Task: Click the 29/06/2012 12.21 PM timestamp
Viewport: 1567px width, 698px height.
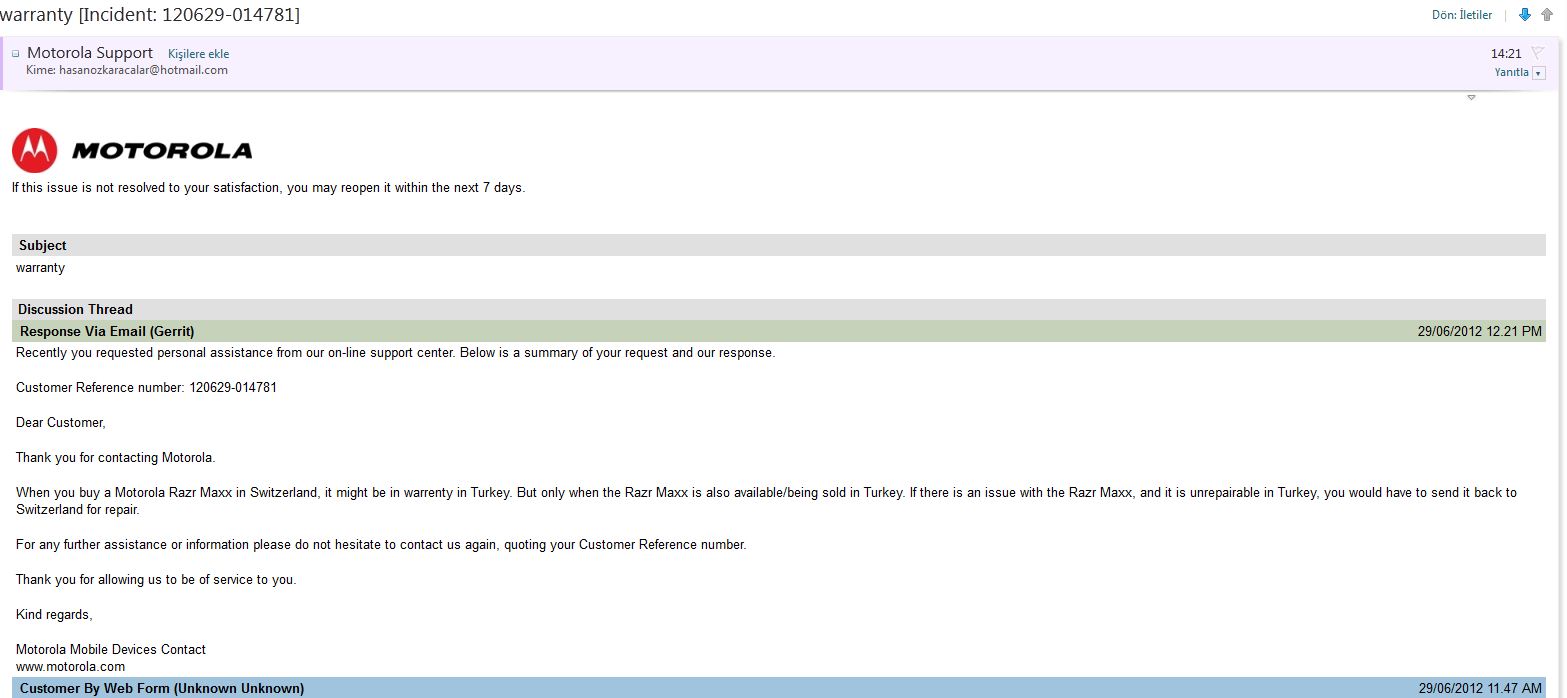Action: coord(1480,331)
